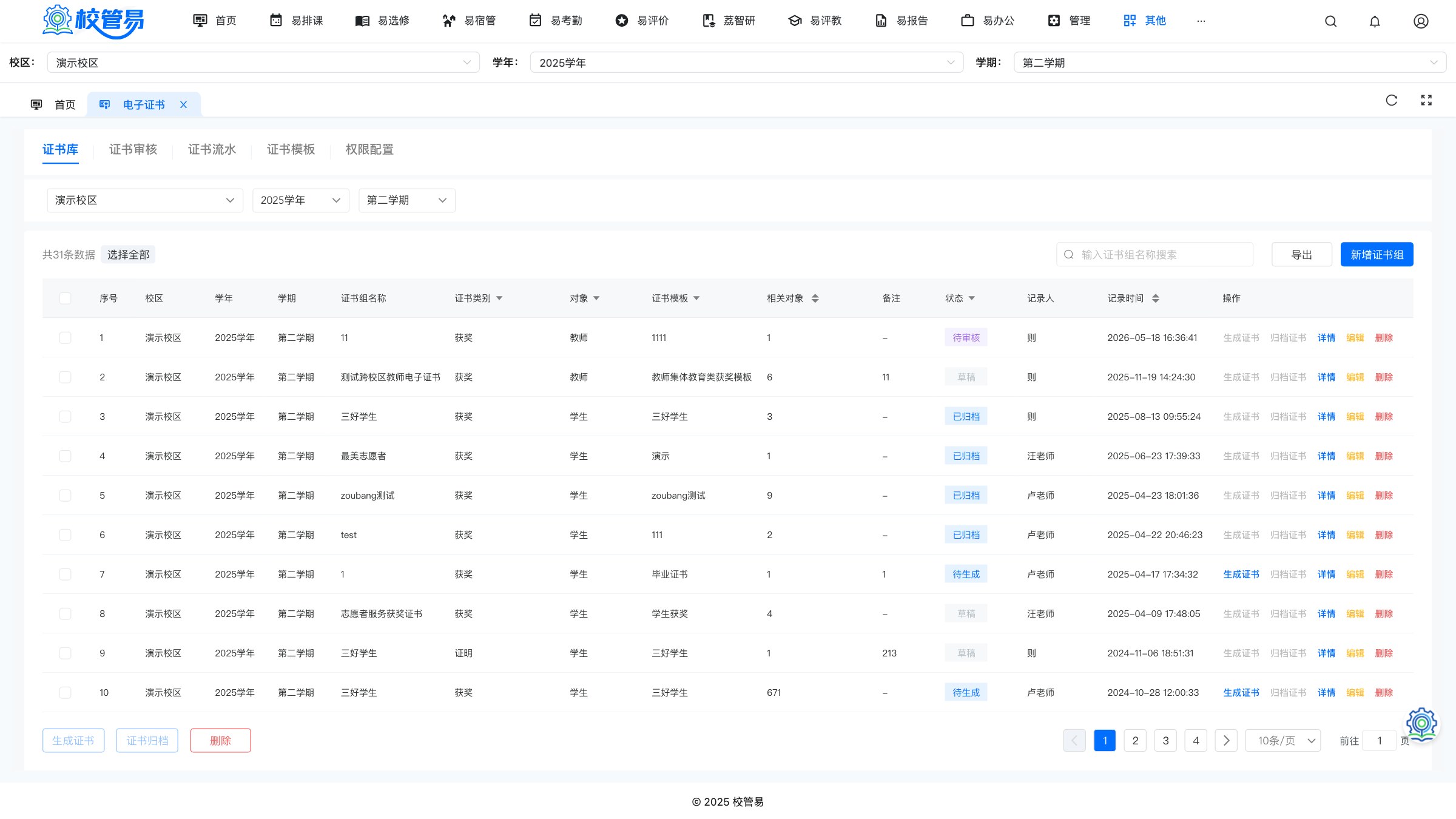1456x819 pixels.
Task: Go to next page arrow in pagination
Action: coord(1226,741)
